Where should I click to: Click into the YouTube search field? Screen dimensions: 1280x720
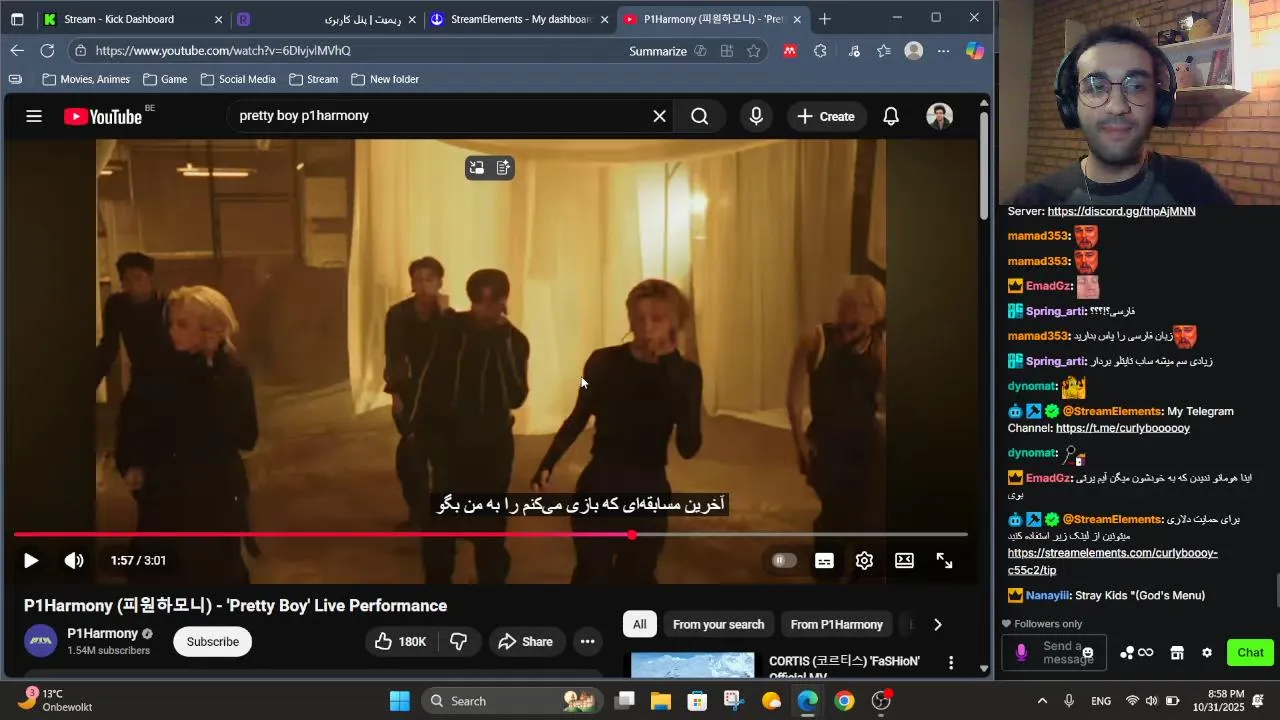(x=440, y=116)
